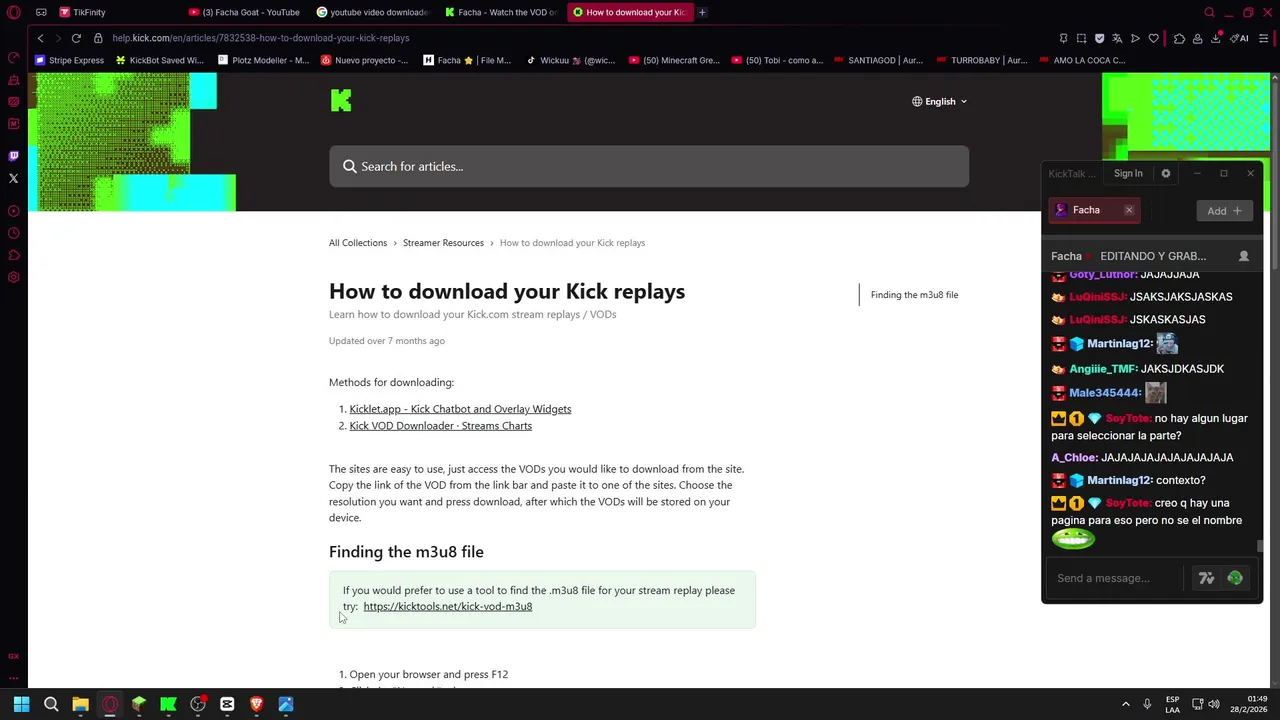
Task: Click the green emote button beside chat input
Action: 1235,578
